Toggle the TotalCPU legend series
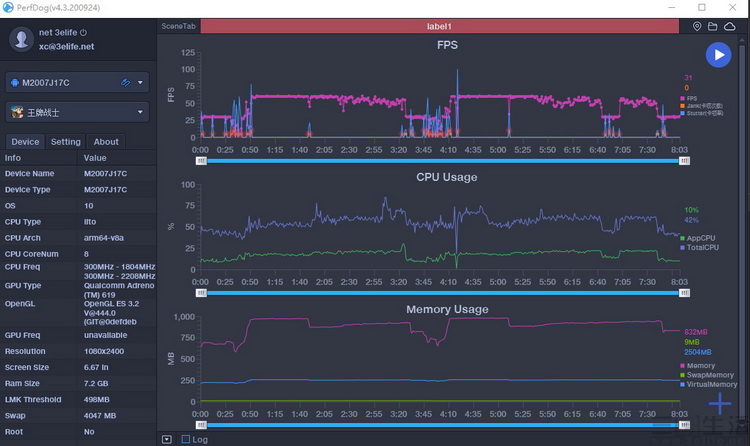Screen dimensions: 750x446 (699, 247)
